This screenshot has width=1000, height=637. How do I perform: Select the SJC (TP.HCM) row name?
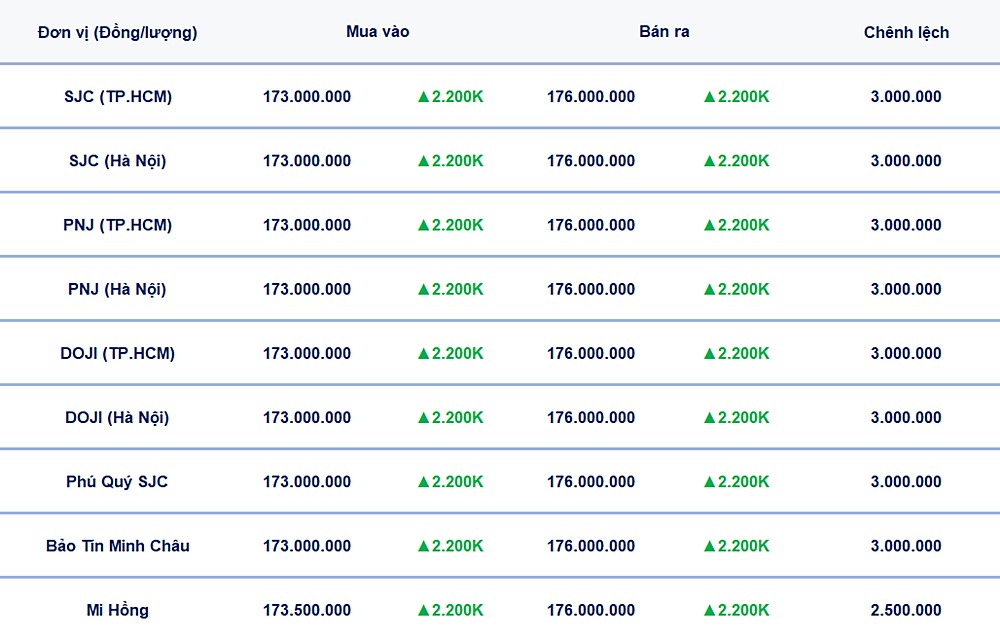pyautogui.click(x=117, y=97)
